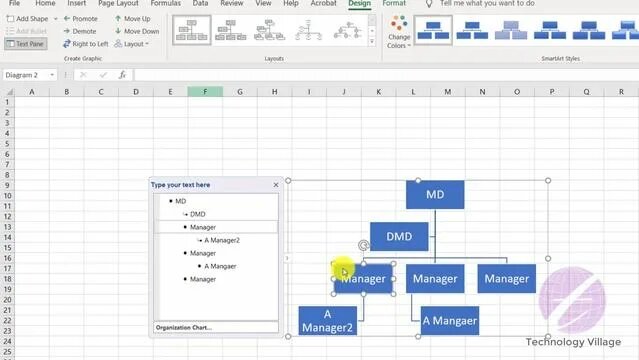Click the Organization Chart... link in text pane
The height and width of the screenshot is (360, 639).
(183, 328)
